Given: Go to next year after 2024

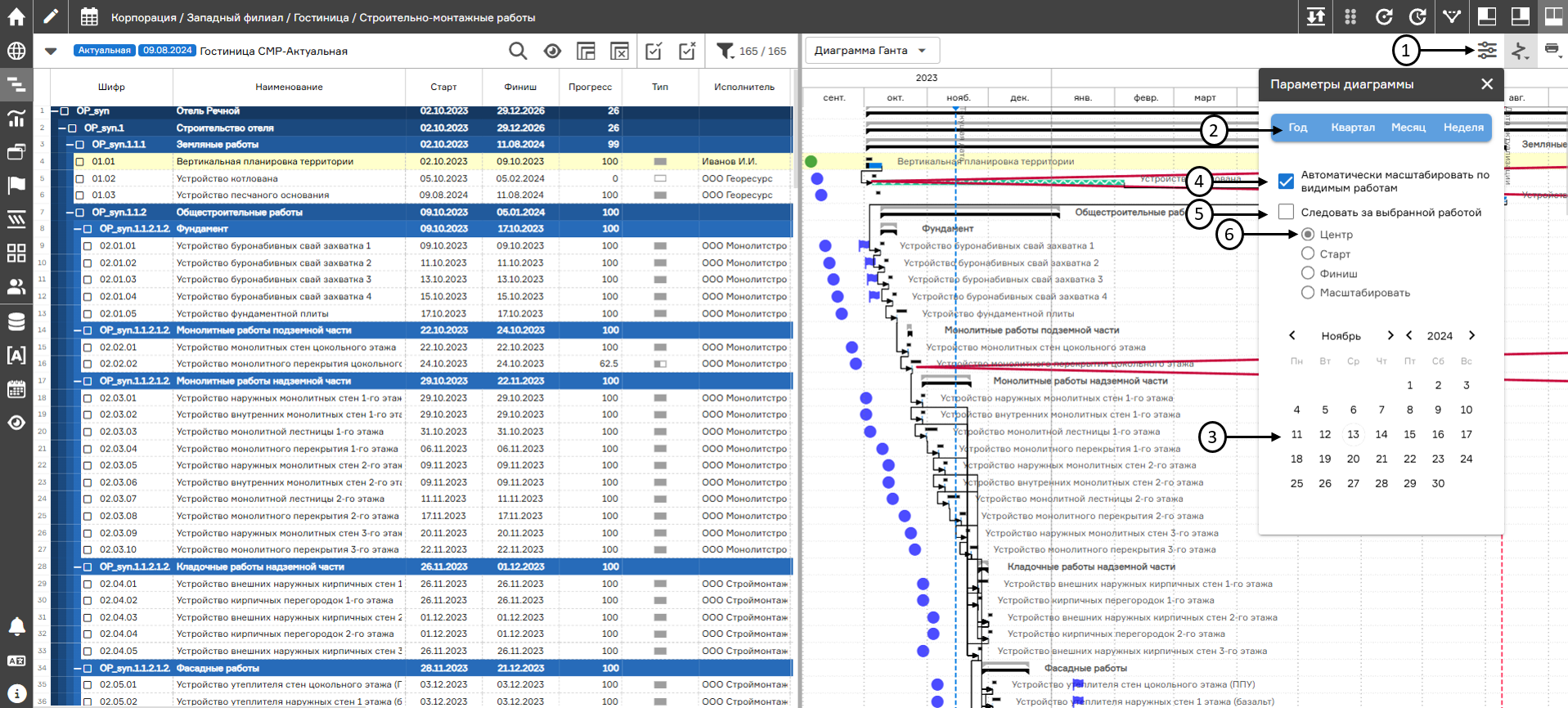Looking at the screenshot, I should click(1471, 335).
